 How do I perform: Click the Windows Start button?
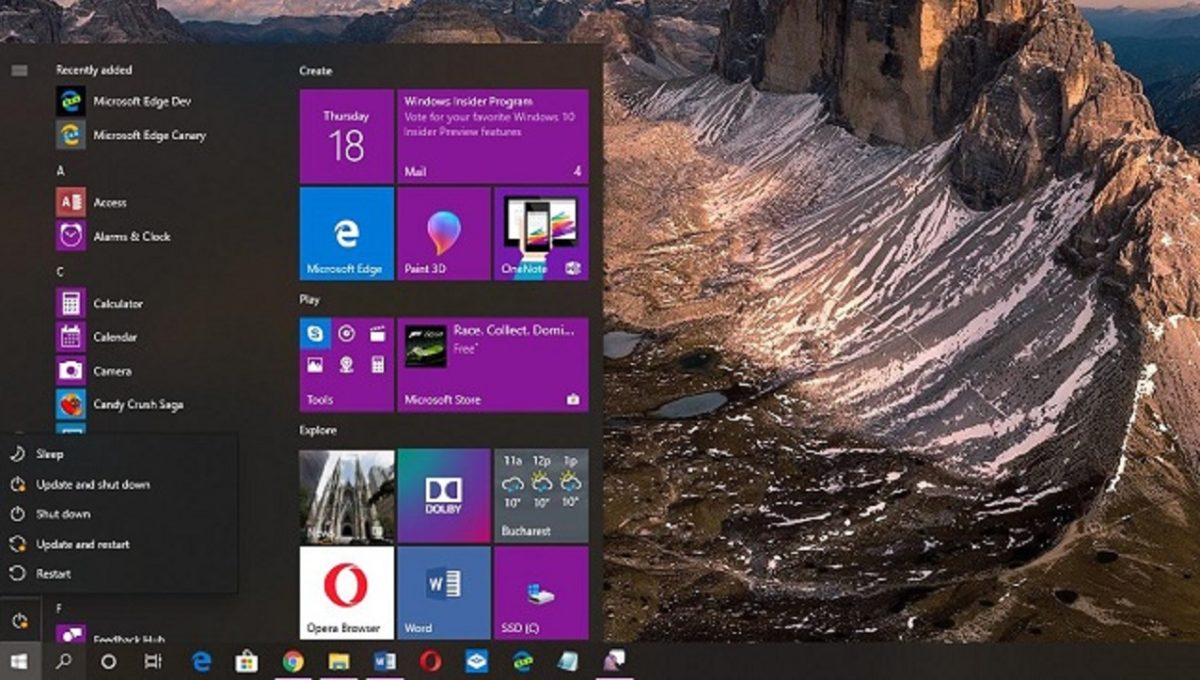19,661
